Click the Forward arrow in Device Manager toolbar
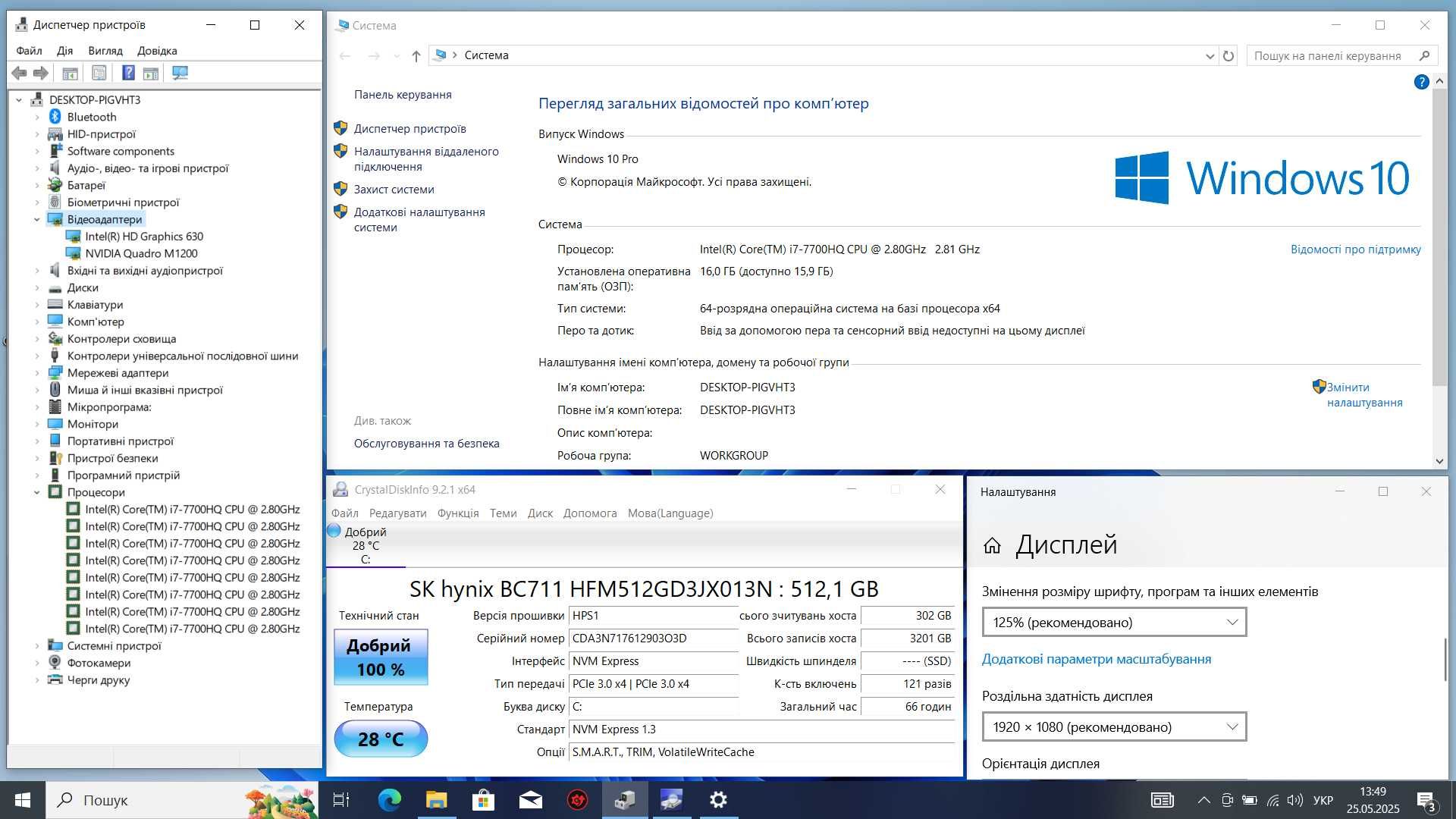 41,73
